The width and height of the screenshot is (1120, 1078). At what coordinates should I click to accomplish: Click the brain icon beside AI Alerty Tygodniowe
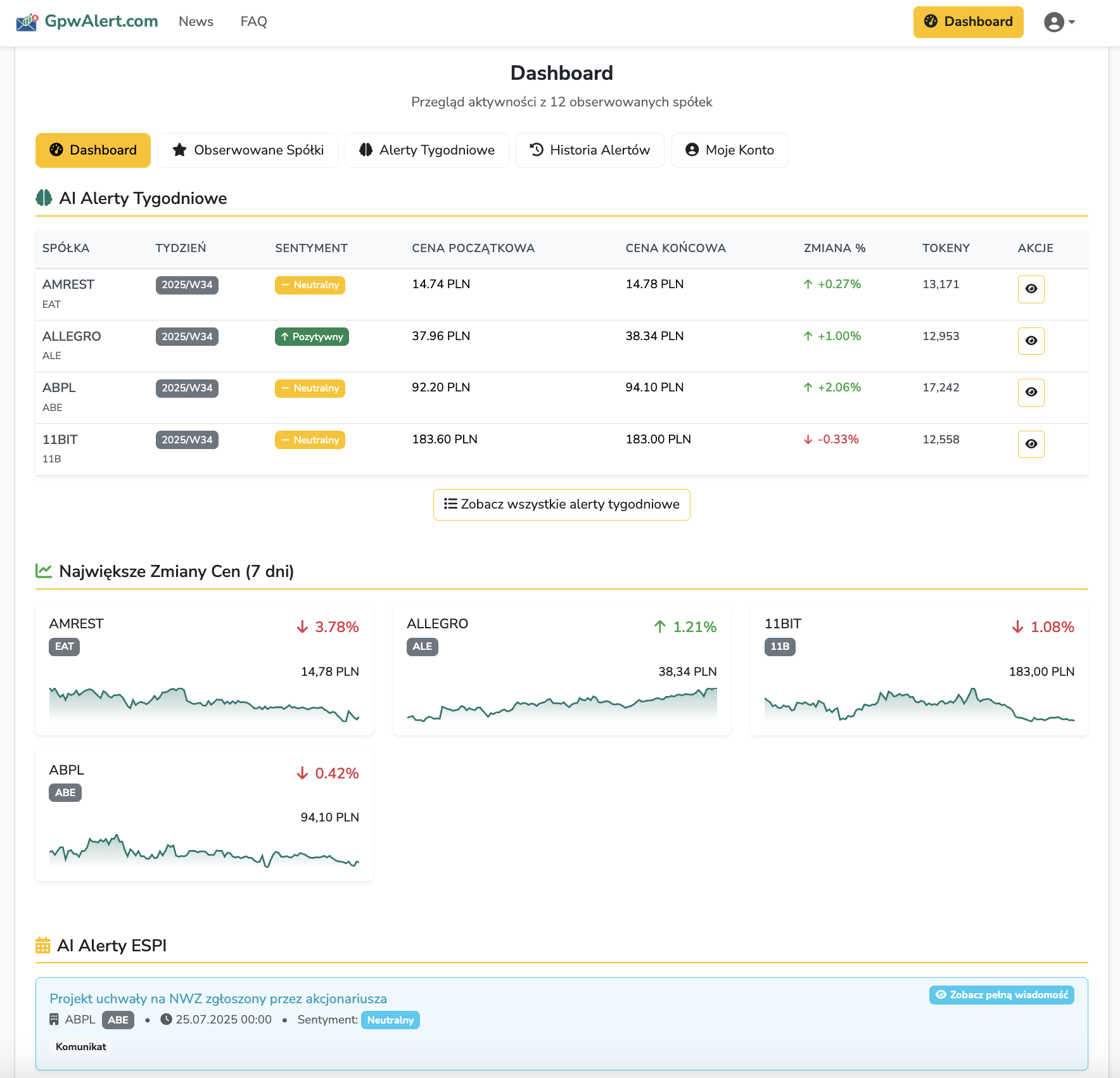[x=44, y=198]
